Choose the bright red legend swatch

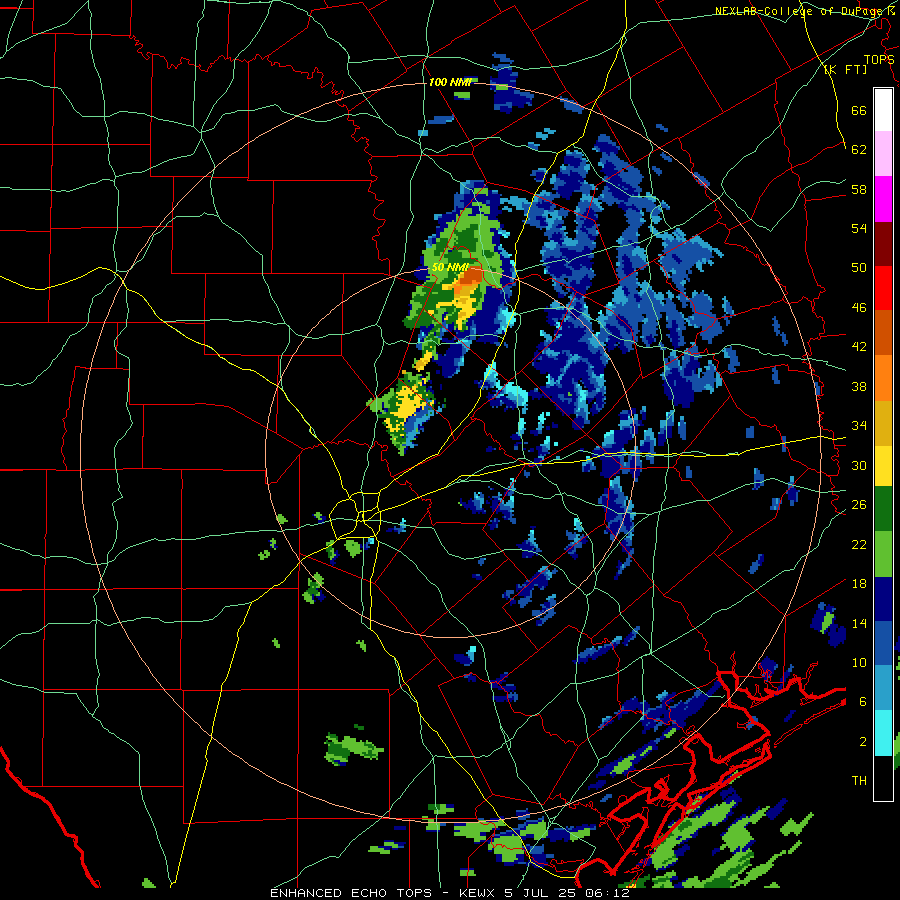point(883,288)
